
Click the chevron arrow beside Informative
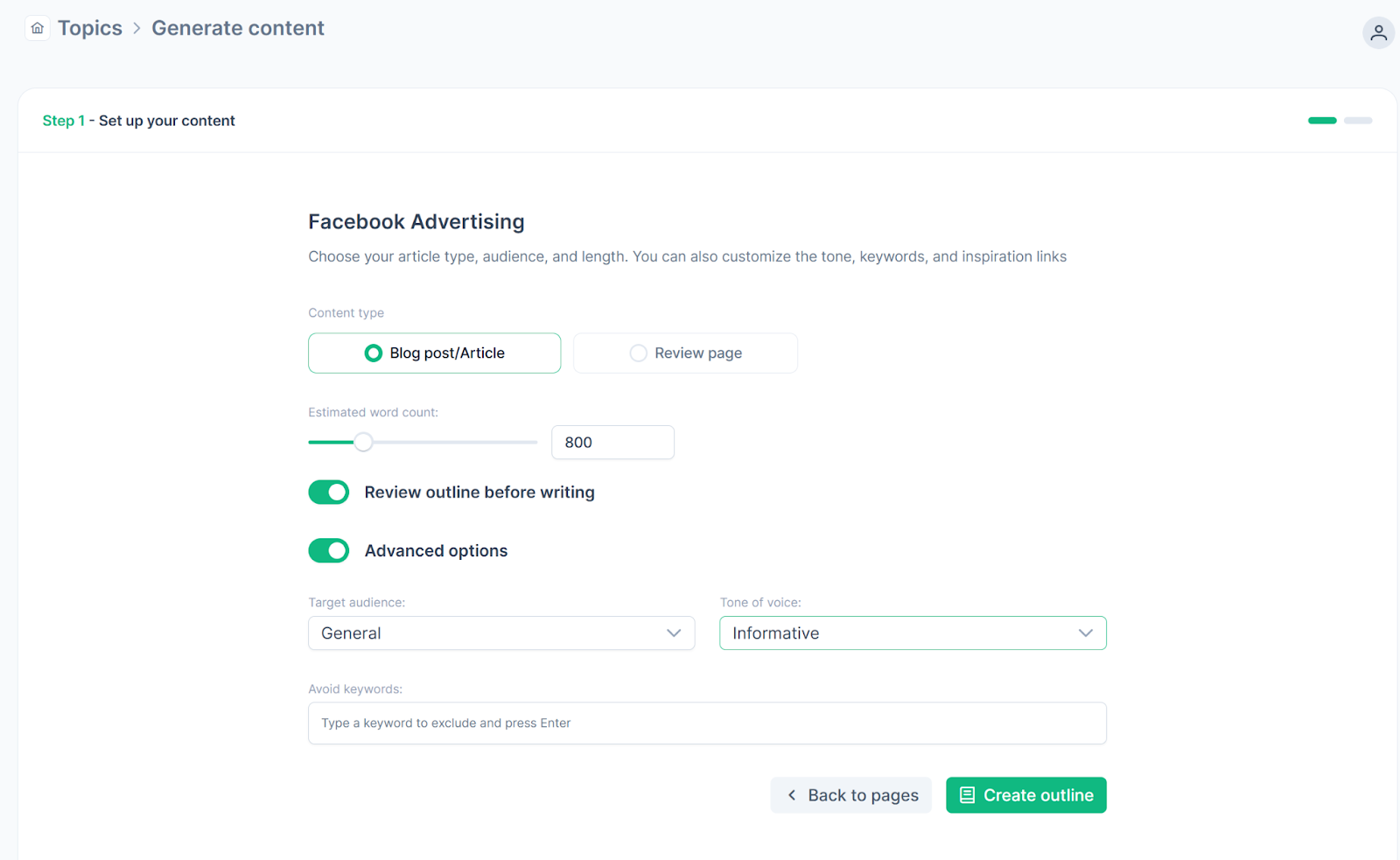point(1086,633)
